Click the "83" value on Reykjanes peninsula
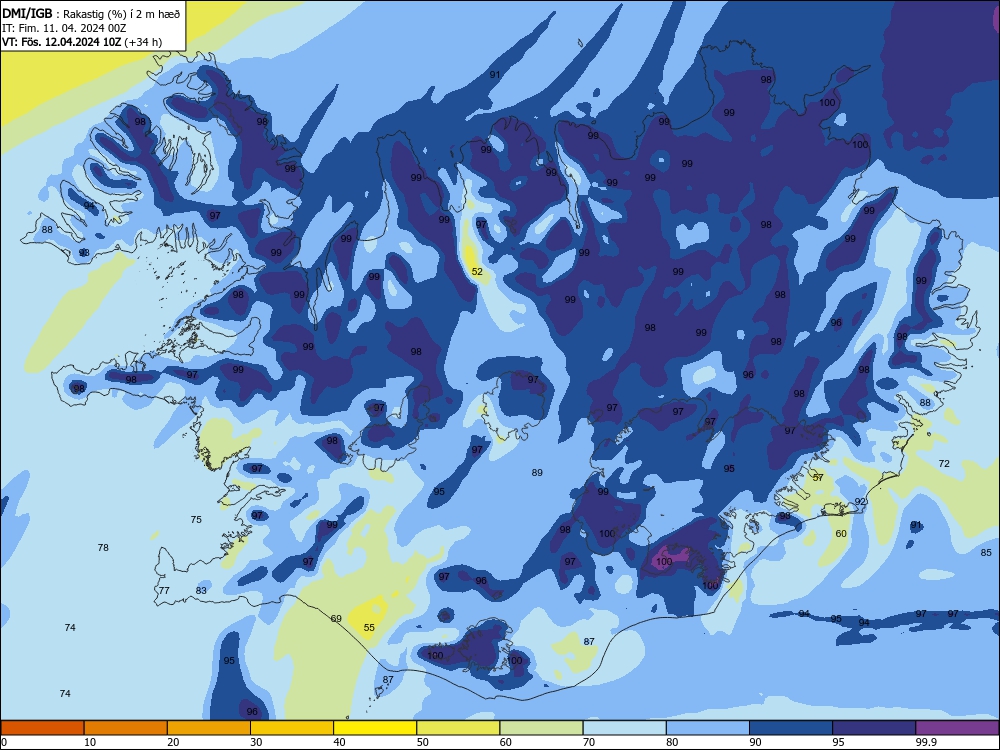1000x750 pixels. [201, 591]
